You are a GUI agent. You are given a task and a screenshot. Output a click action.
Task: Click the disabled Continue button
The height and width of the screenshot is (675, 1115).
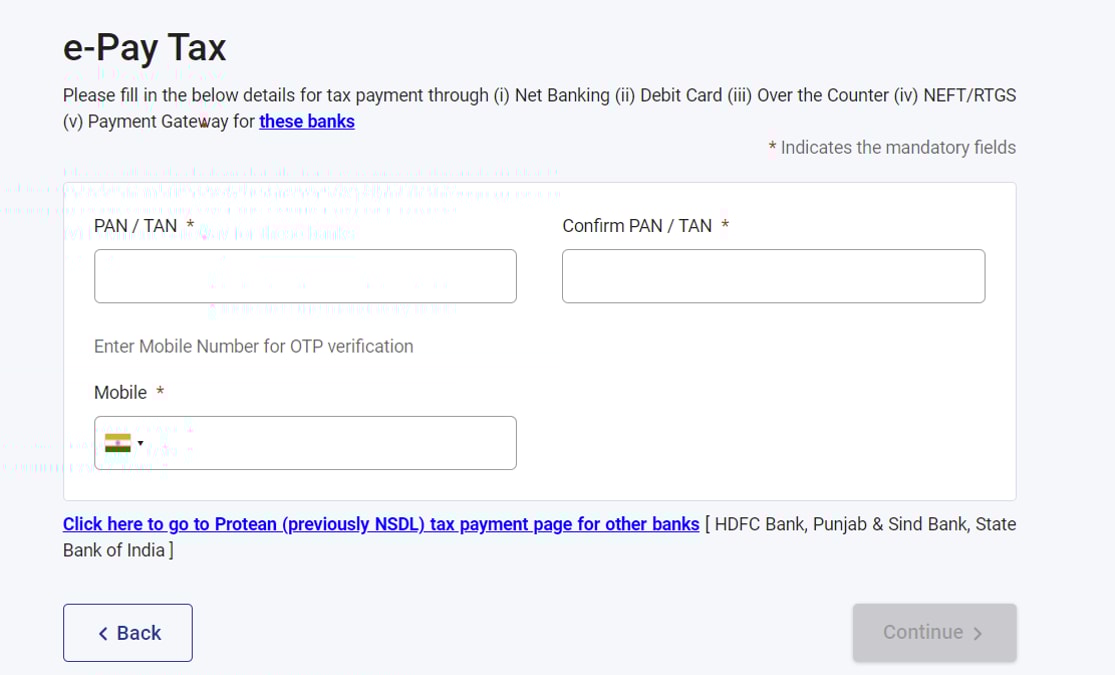(934, 632)
